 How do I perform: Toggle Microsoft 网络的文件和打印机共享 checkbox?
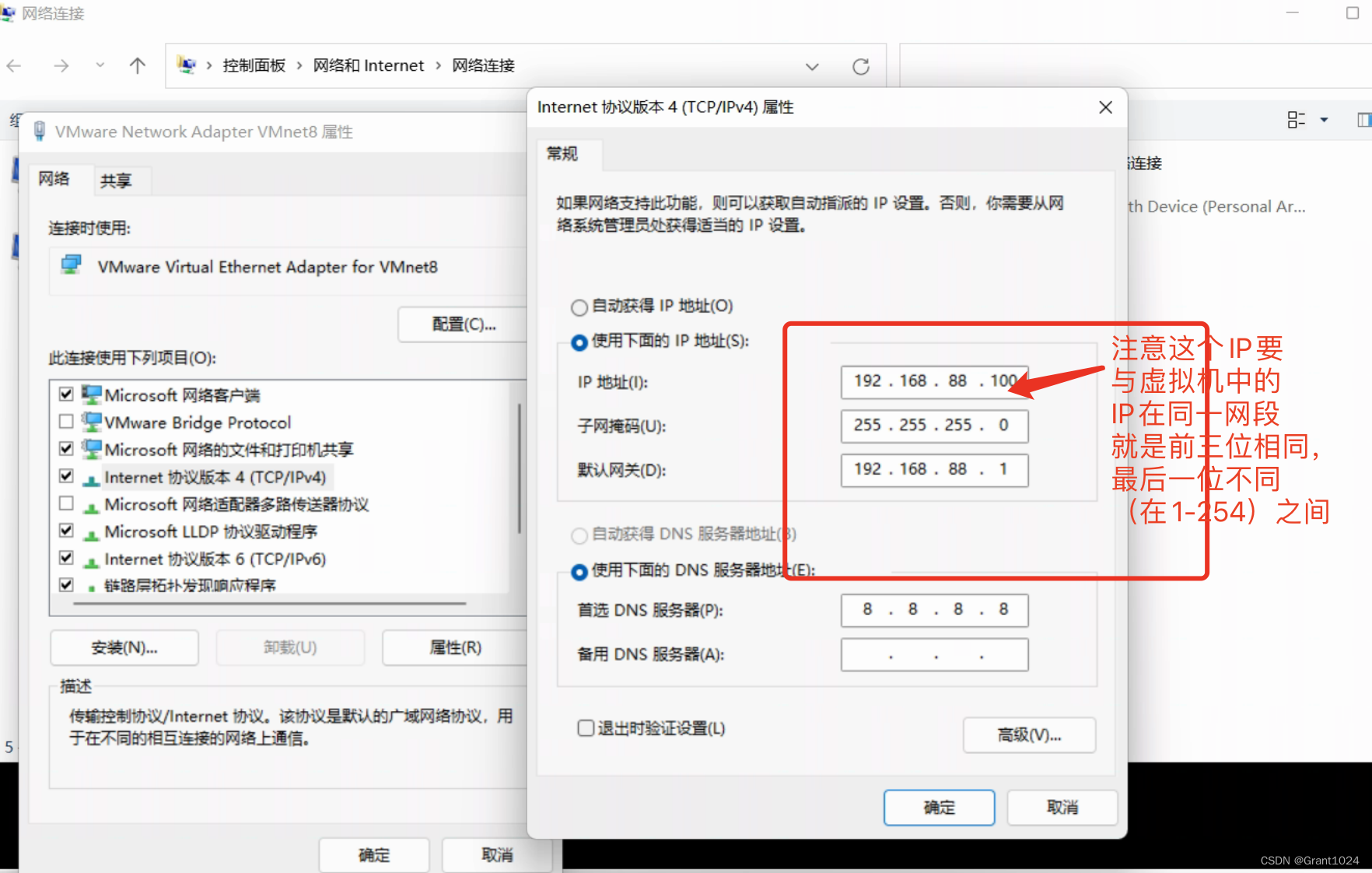[66, 448]
